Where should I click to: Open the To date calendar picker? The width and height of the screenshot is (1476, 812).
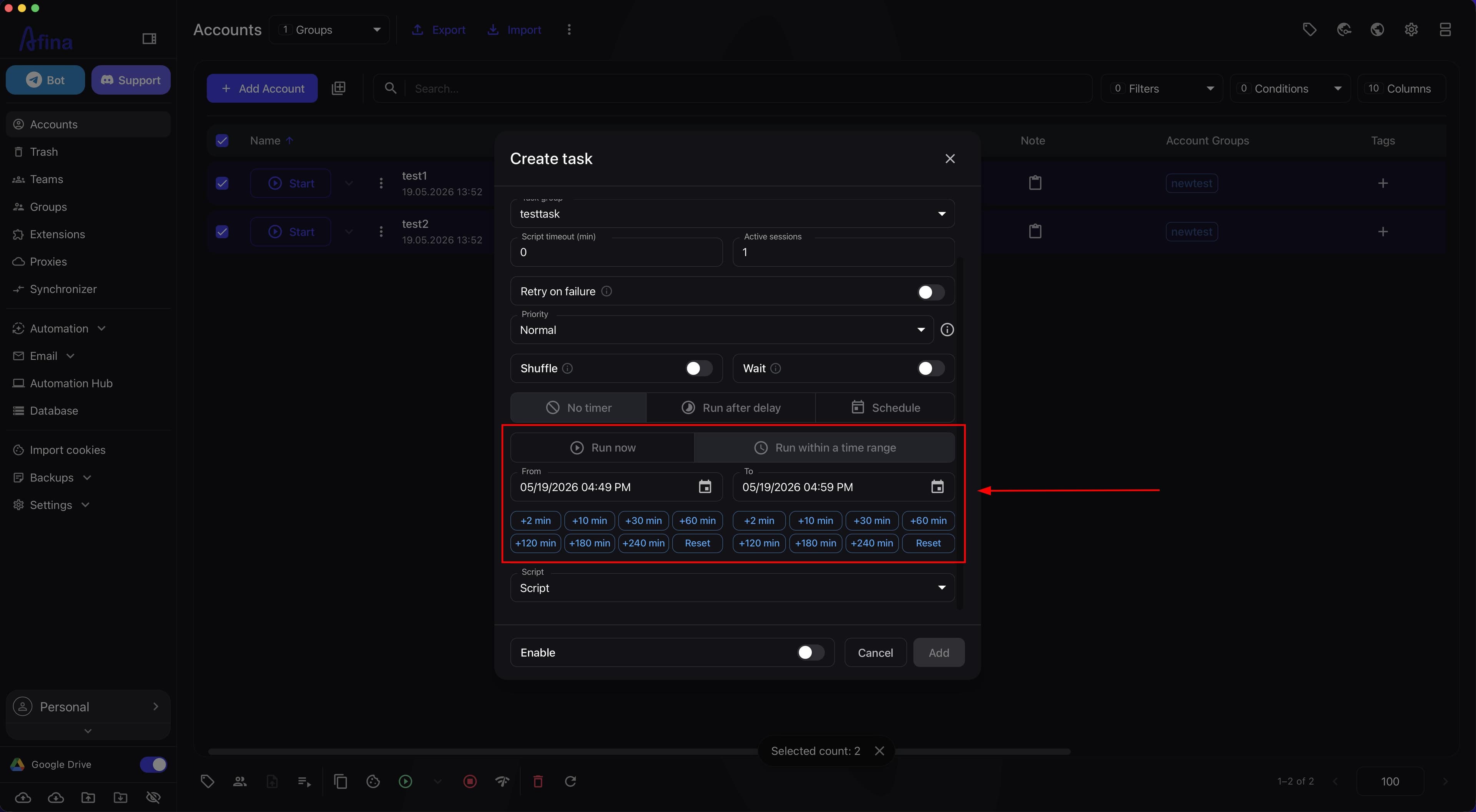937,487
